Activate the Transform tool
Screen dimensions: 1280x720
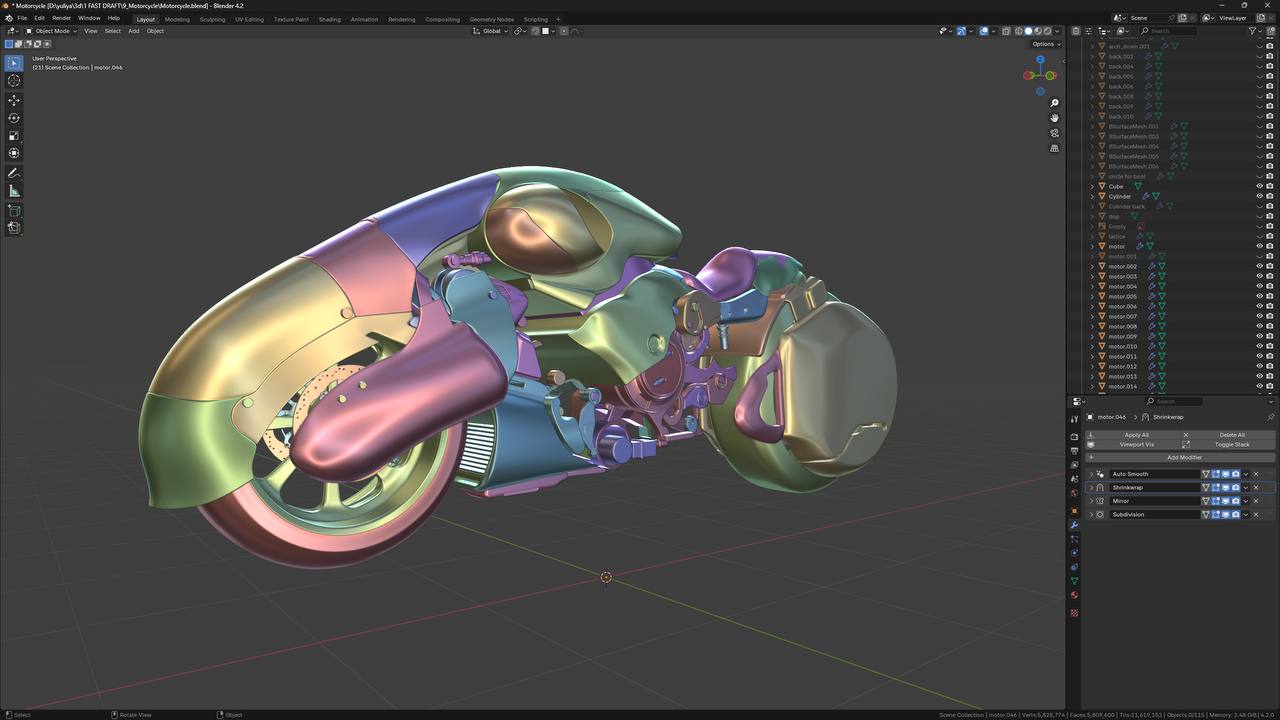click(x=14, y=153)
